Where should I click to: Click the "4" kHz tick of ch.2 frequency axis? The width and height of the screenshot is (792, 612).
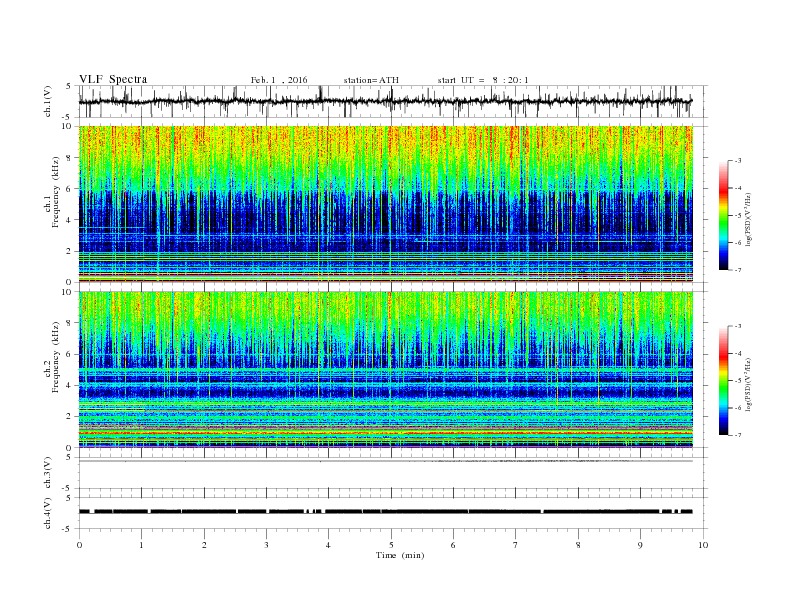(x=70, y=385)
